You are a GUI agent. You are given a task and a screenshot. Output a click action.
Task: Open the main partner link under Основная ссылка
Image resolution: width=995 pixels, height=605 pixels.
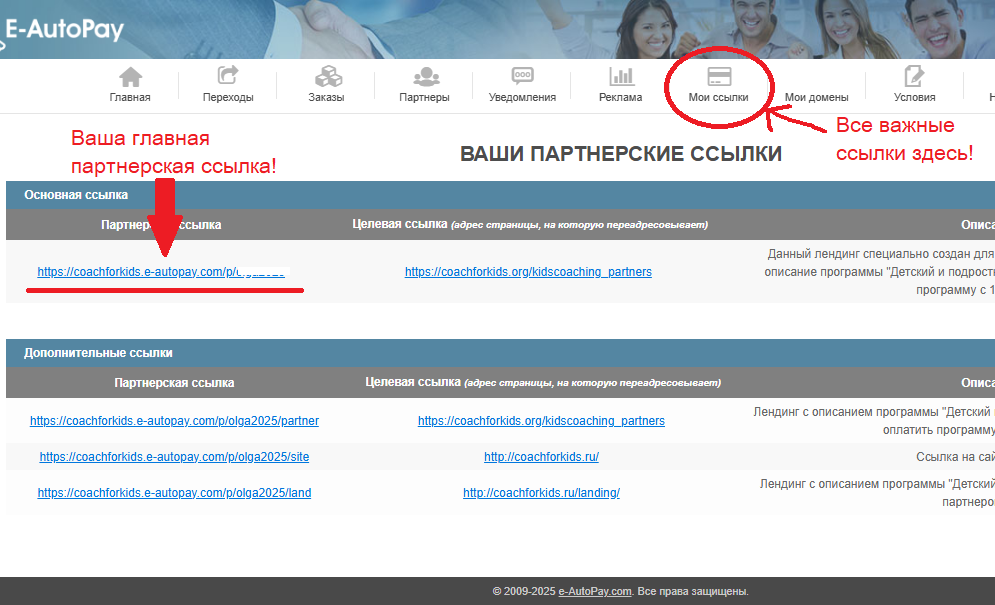[161, 272]
